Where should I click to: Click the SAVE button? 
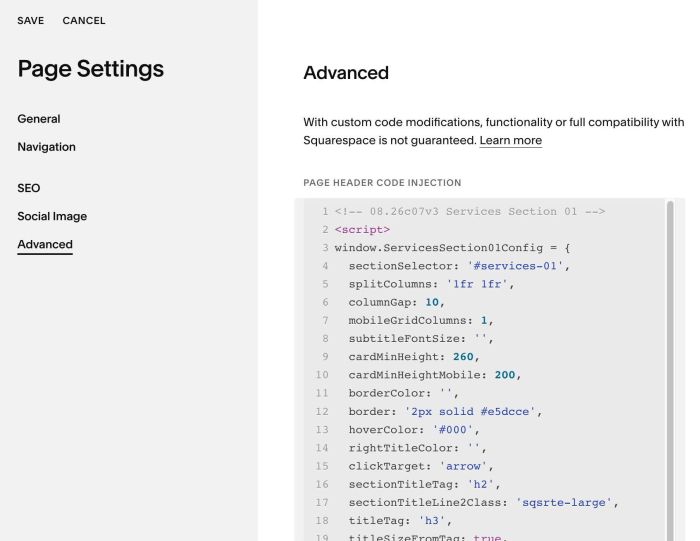coord(30,21)
